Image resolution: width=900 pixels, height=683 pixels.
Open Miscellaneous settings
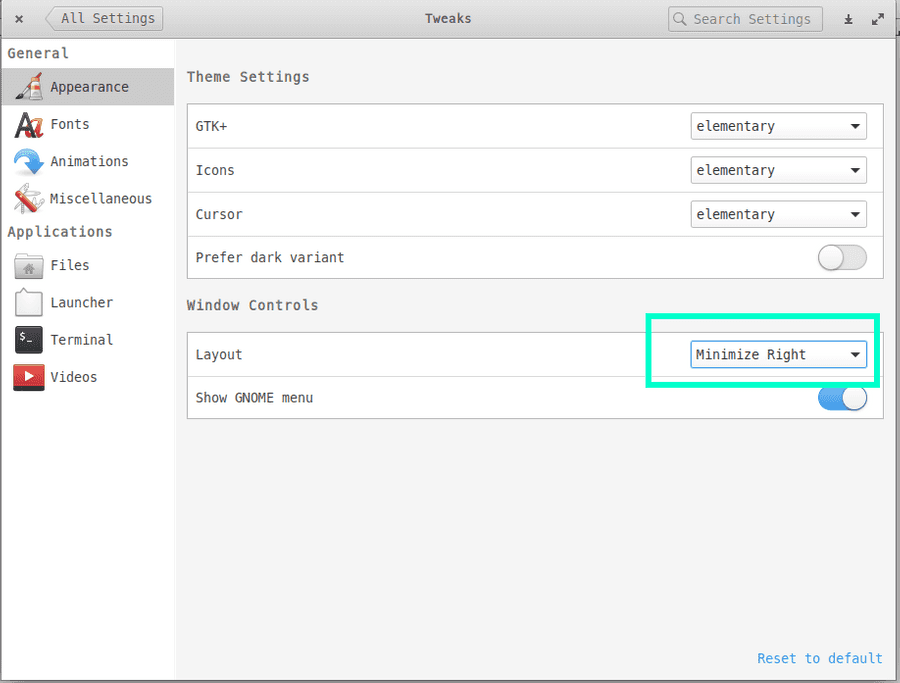click(88, 199)
